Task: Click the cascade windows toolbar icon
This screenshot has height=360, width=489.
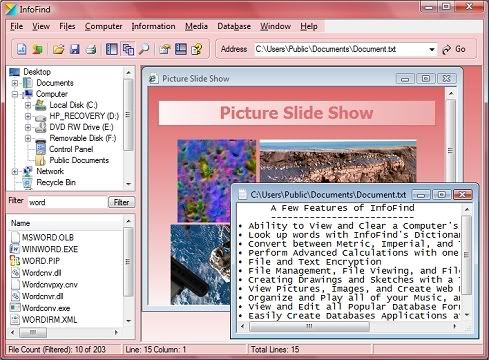Action: [x=128, y=49]
